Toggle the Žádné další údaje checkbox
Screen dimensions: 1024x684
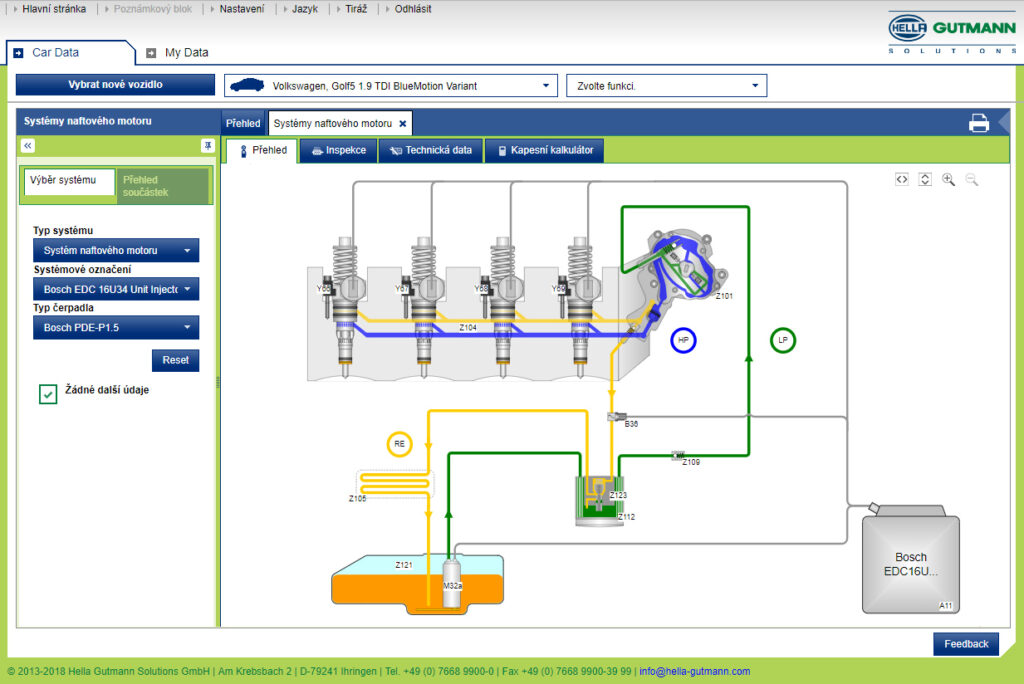pyautogui.click(x=48, y=394)
